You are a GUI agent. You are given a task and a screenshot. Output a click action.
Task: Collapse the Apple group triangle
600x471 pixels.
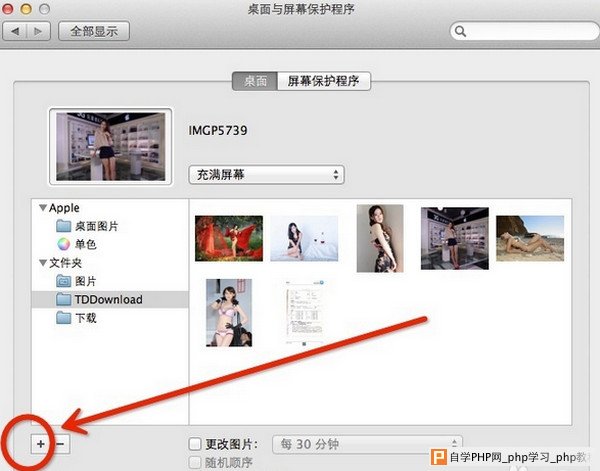pos(43,208)
